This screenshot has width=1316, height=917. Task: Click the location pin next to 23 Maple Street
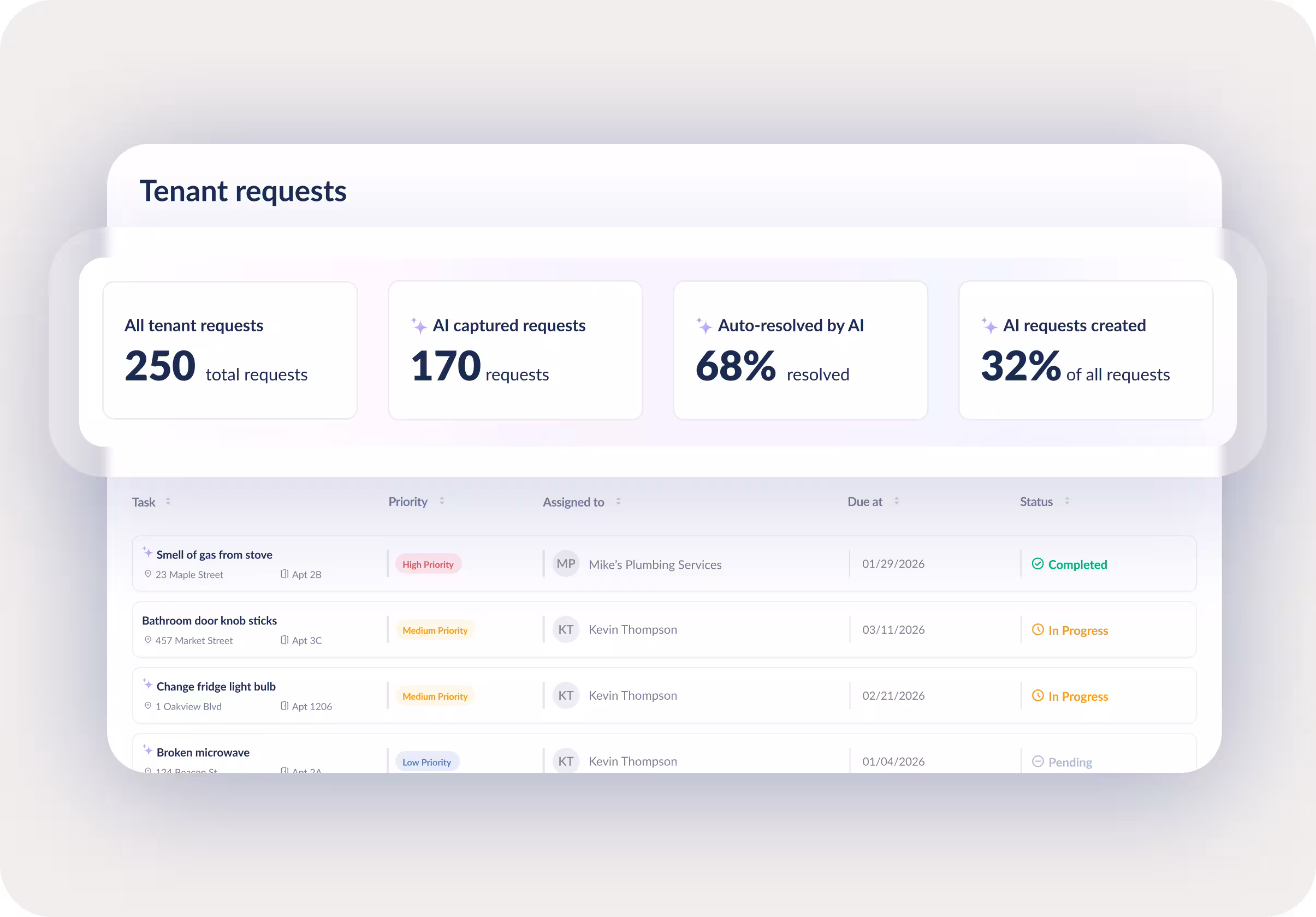(148, 574)
